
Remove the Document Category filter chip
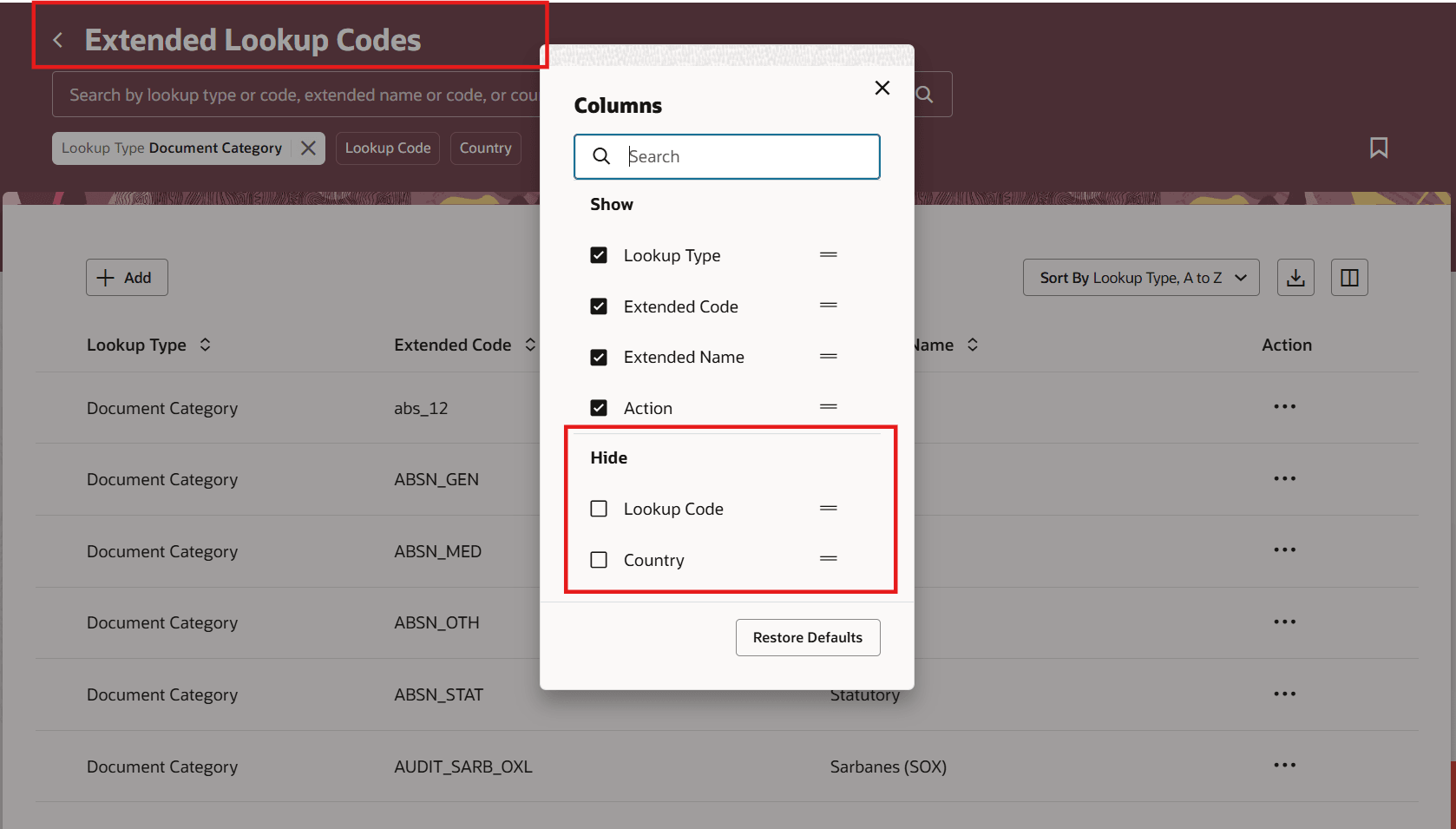[308, 148]
